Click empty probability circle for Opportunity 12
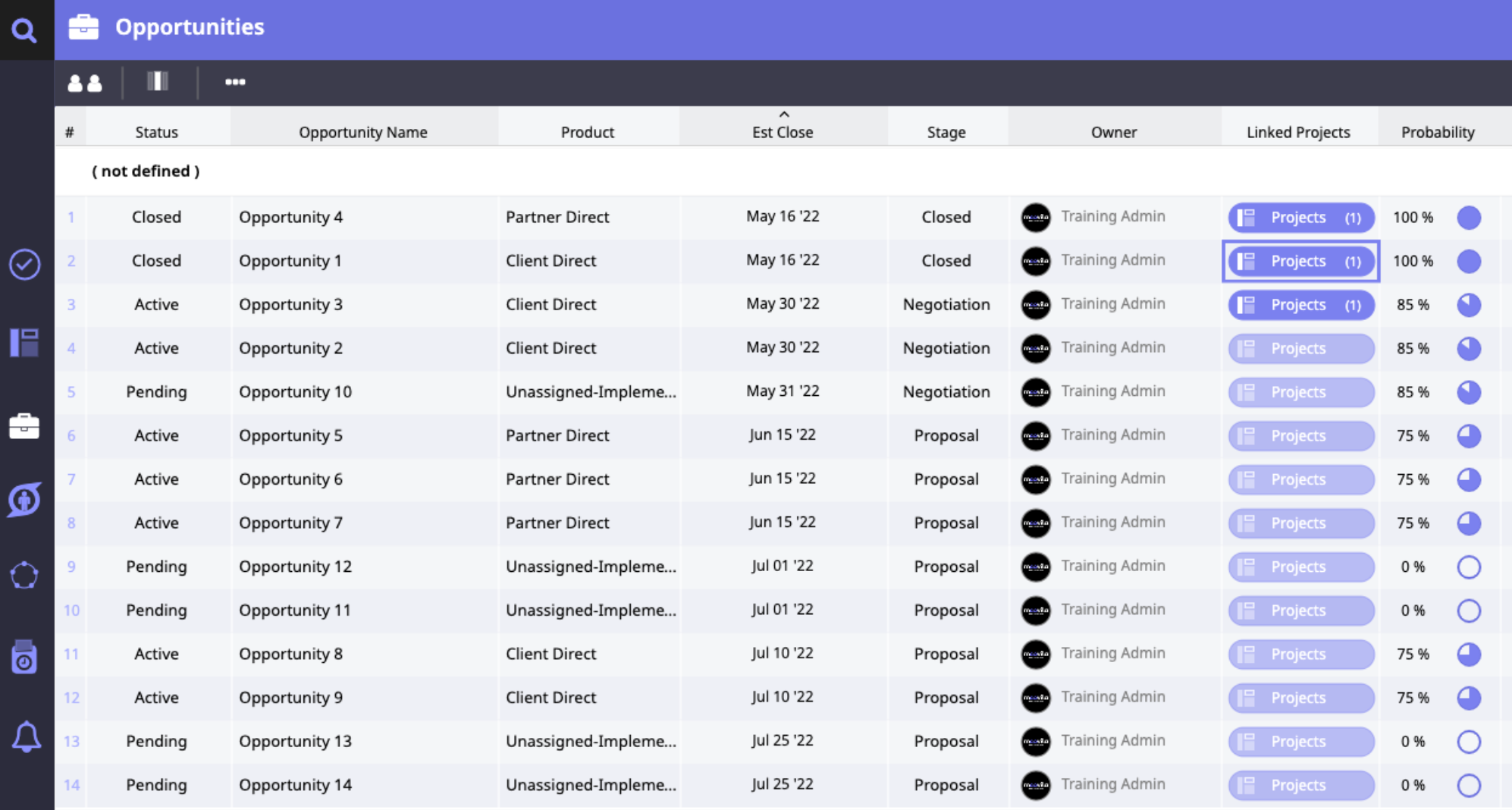The width and height of the screenshot is (1512, 810). (1469, 567)
